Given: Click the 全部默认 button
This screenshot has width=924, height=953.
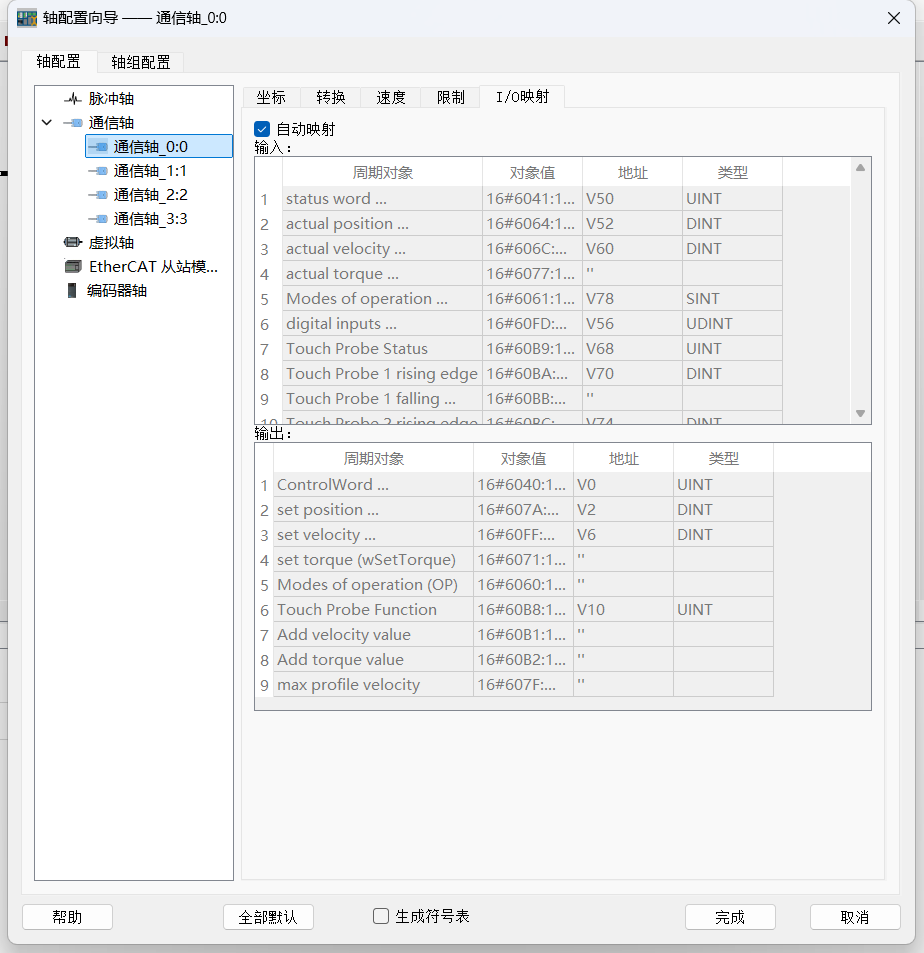Looking at the screenshot, I should [x=268, y=917].
